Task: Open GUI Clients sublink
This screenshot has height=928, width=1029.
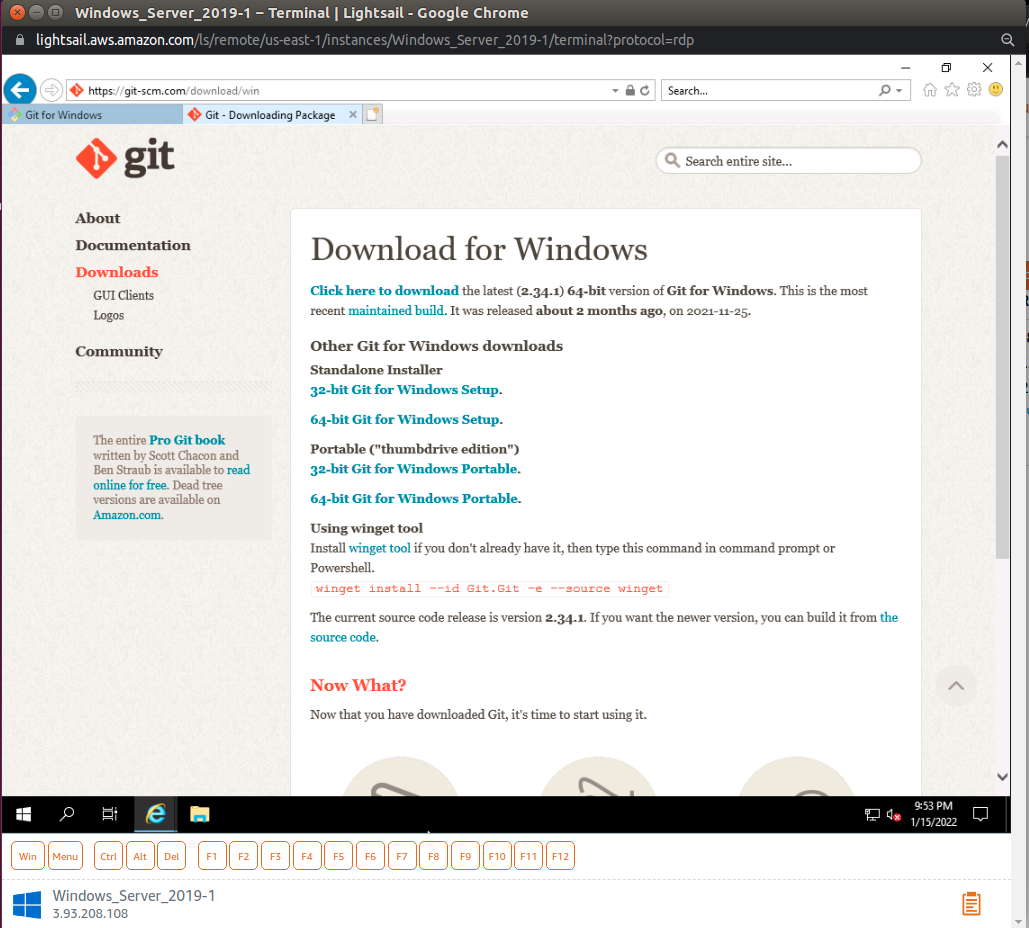Action: (x=123, y=295)
